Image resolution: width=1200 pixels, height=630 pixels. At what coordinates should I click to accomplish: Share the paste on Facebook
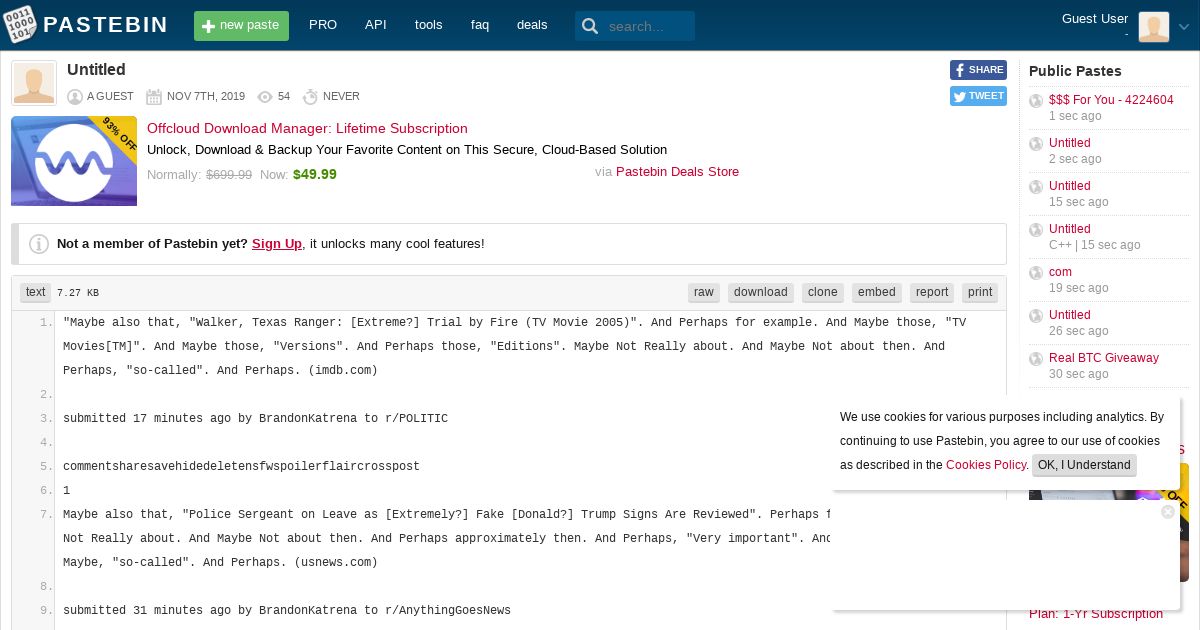[x=978, y=70]
